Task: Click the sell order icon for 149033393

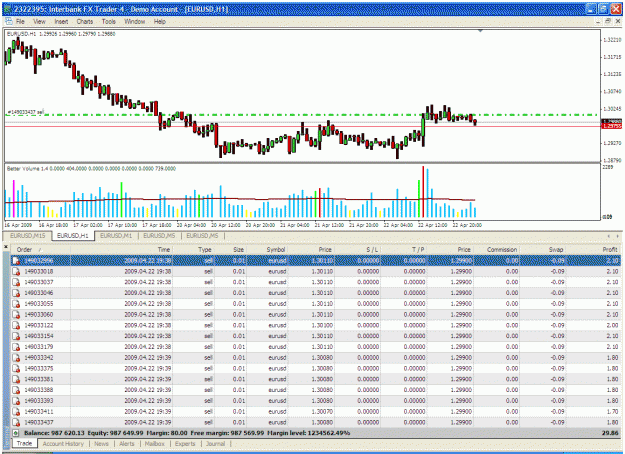Action: [16, 401]
